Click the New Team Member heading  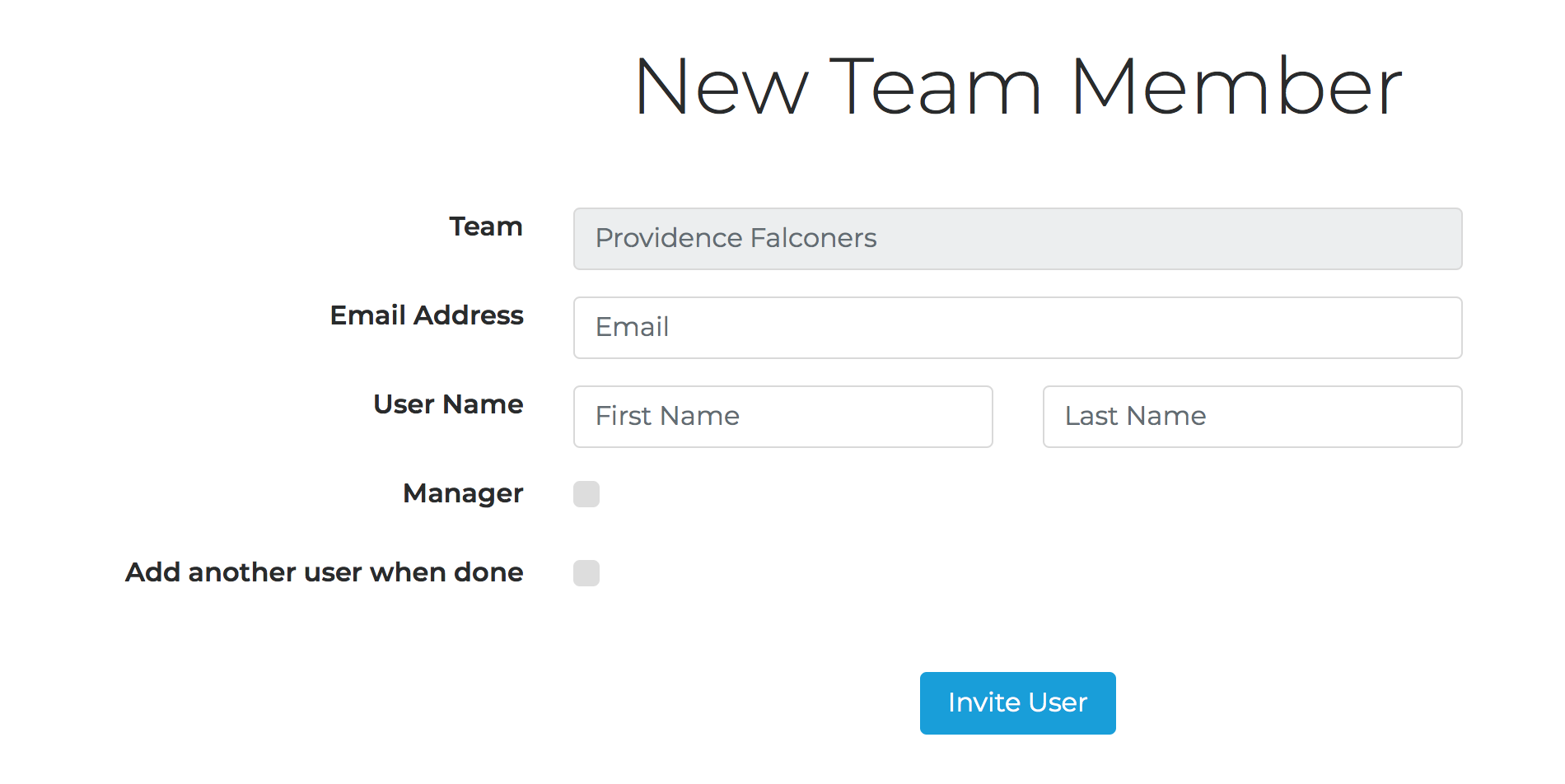[1017, 86]
